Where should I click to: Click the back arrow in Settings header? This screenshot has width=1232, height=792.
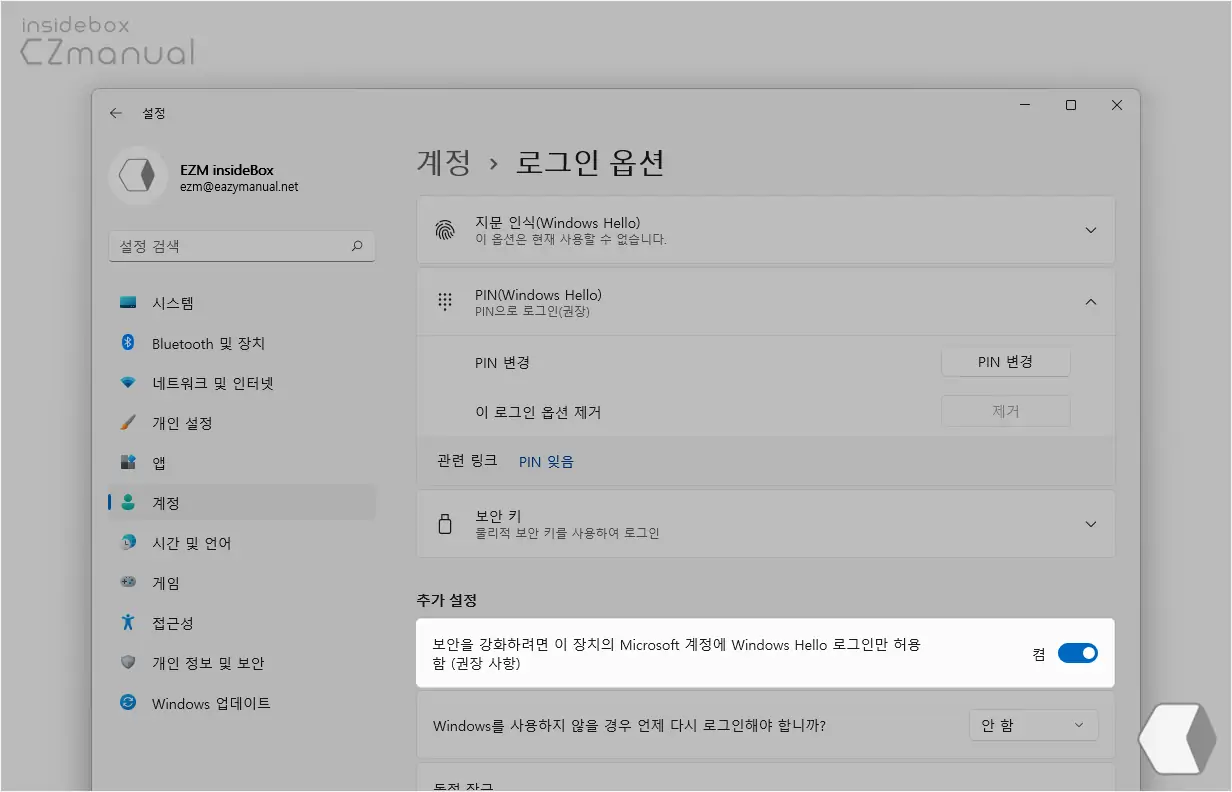tap(116, 113)
